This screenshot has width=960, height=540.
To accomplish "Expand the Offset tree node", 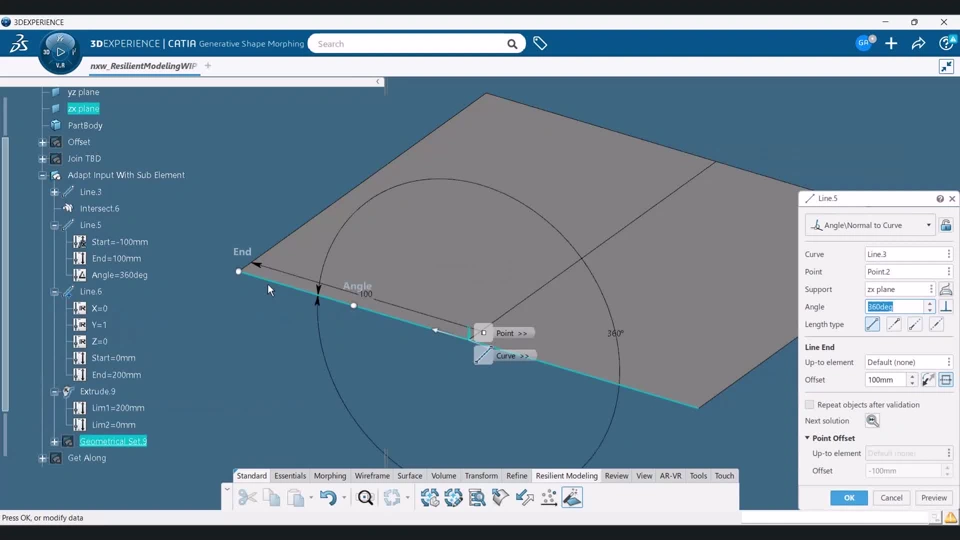I will [42, 142].
